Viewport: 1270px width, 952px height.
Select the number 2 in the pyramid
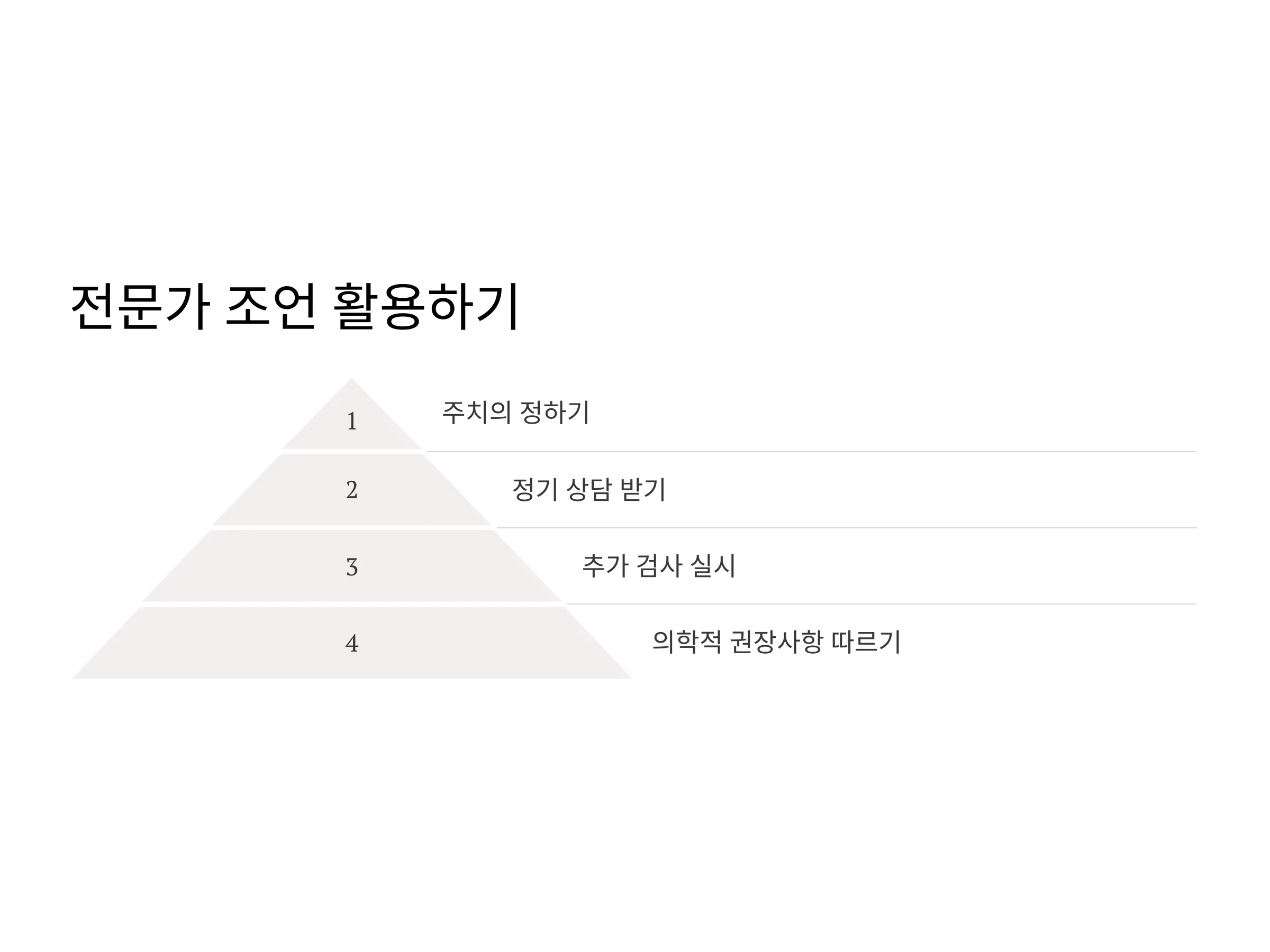coord(352,490)
